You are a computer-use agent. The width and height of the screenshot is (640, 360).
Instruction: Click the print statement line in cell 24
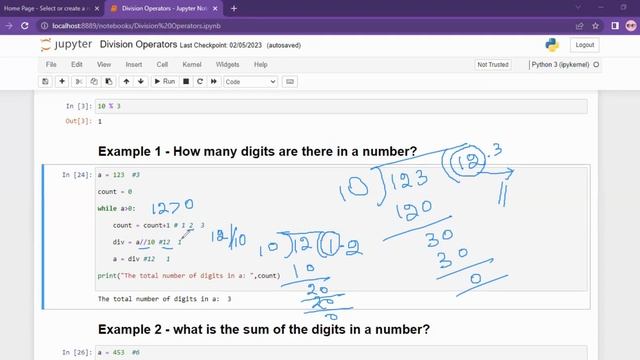click(189, 276)
